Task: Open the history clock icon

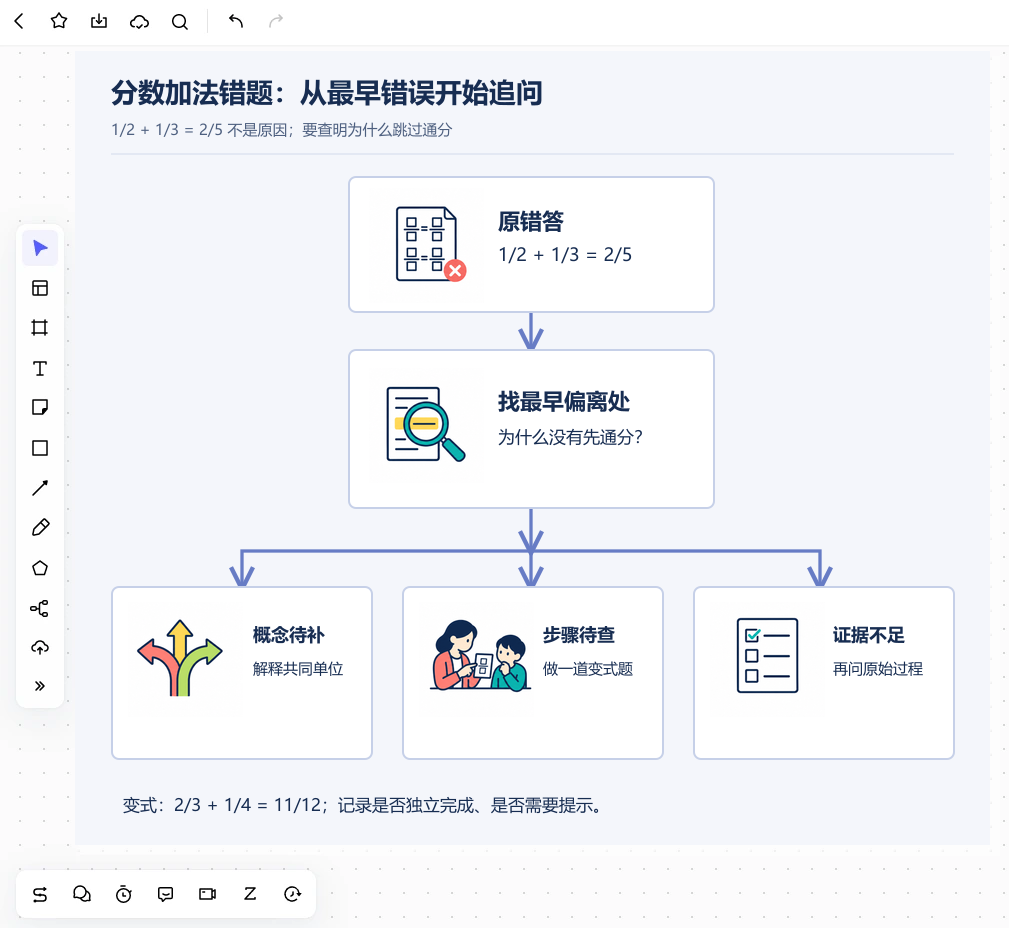Action: tap(292, 894)
